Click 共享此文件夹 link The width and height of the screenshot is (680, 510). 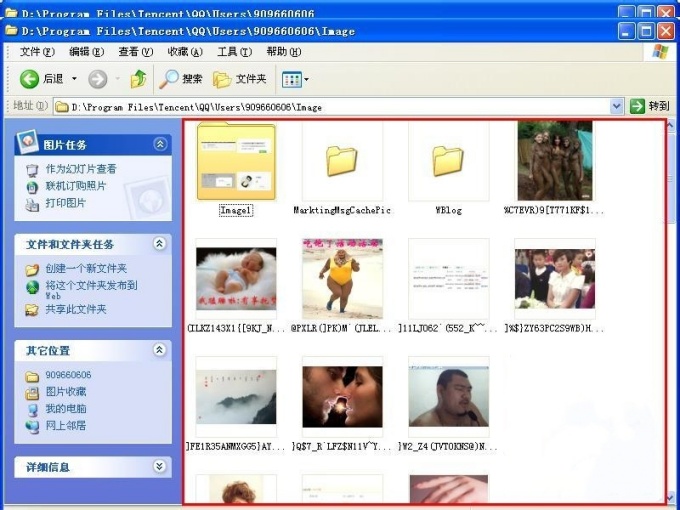(x=76, y=309)
